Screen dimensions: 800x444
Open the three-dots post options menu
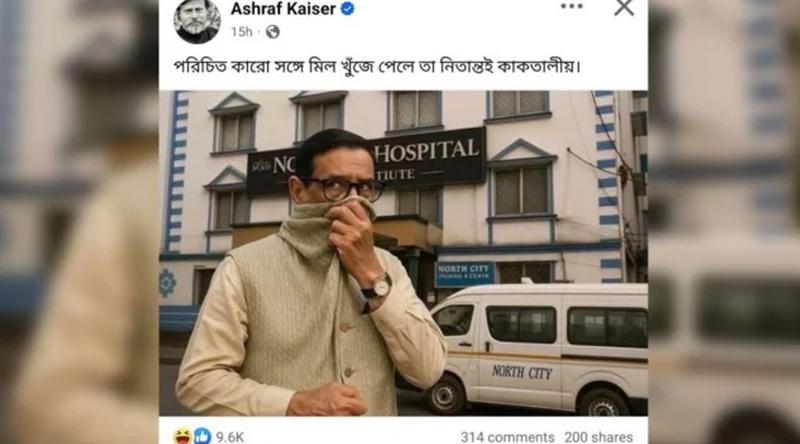tap(571, 7)
